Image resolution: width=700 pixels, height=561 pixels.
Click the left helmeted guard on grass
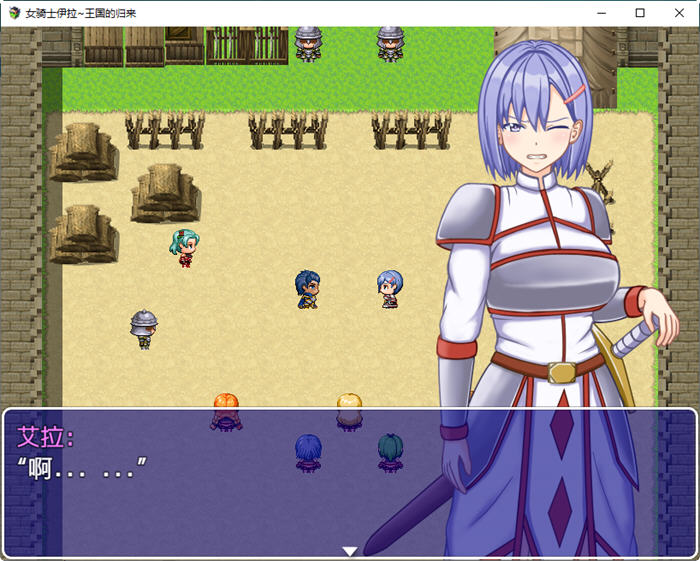(x=308, y=44)
